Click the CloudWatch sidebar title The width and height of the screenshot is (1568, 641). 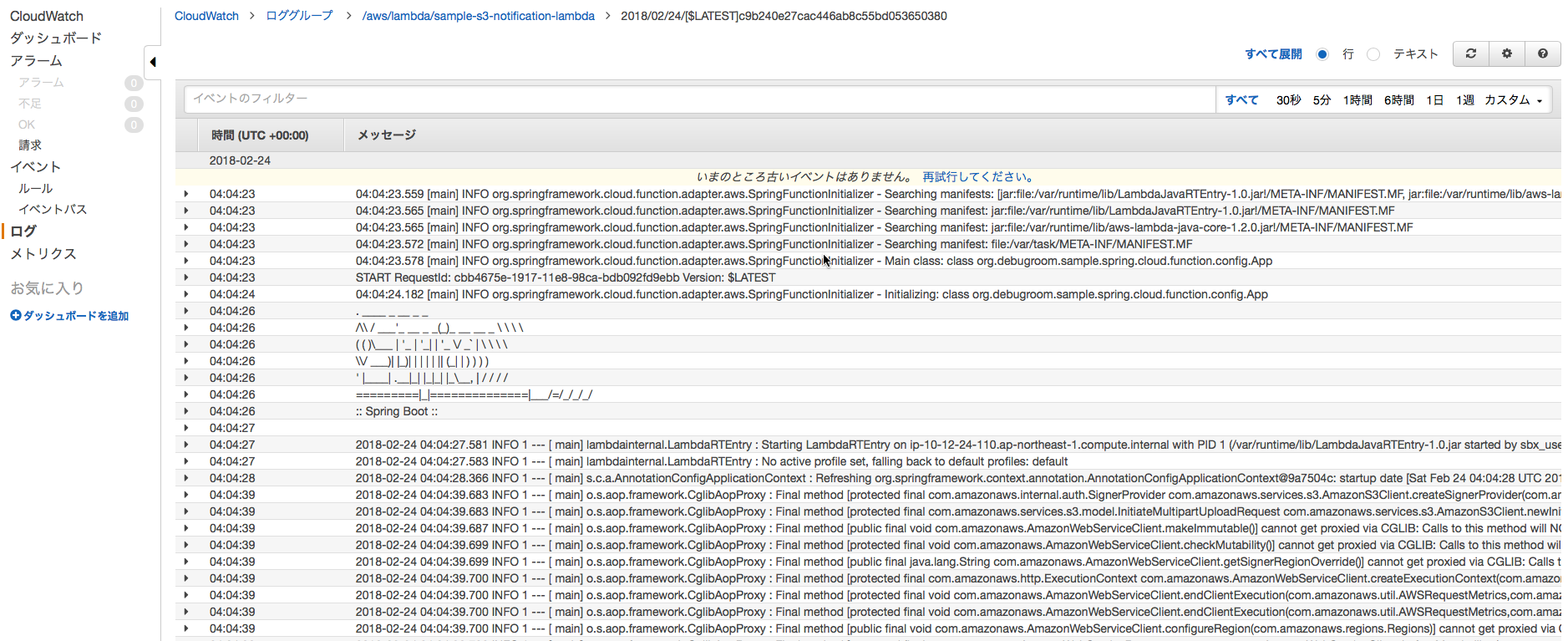tap(47, 16)
